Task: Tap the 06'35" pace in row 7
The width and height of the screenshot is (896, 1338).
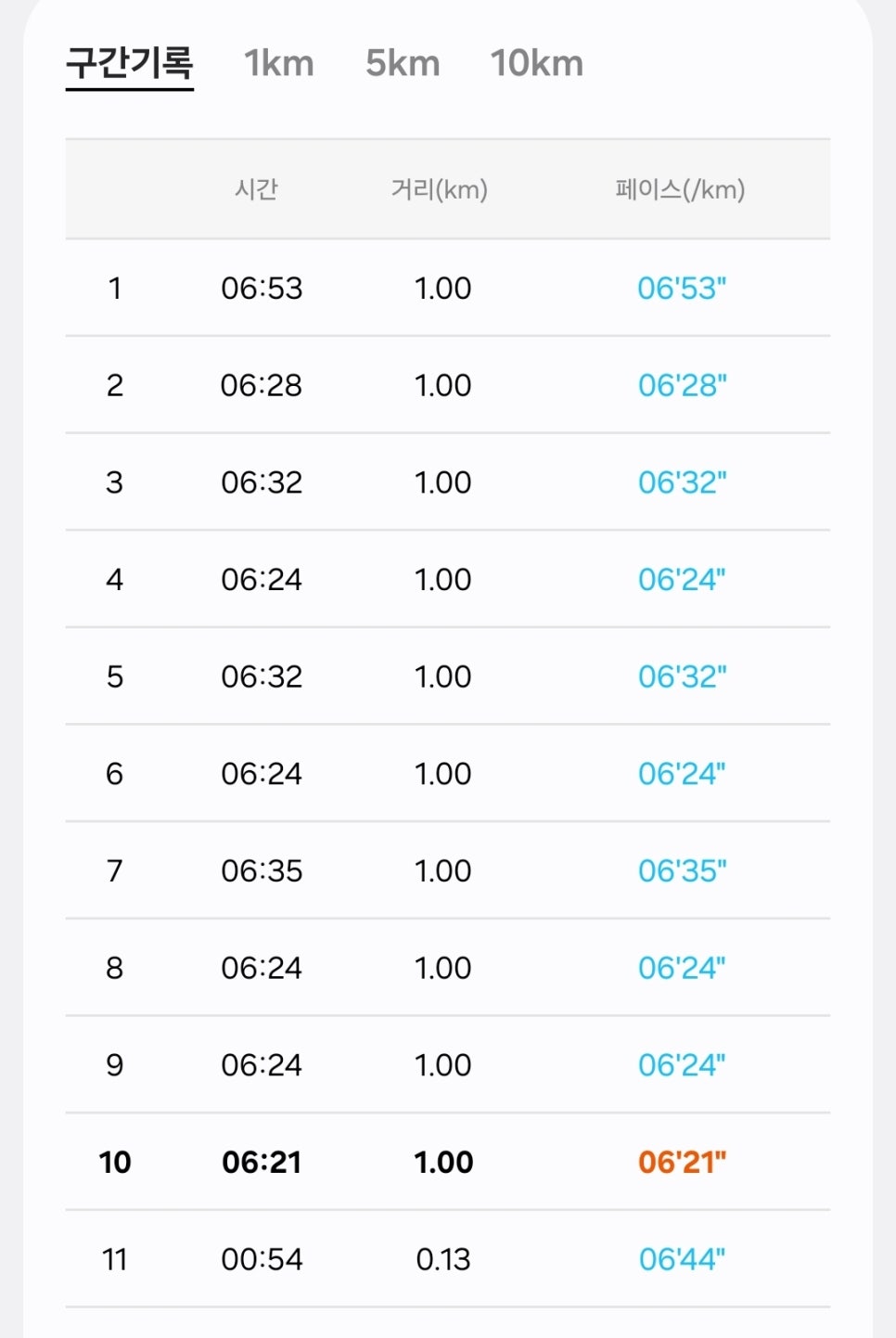Action: [x=682, y=870]
